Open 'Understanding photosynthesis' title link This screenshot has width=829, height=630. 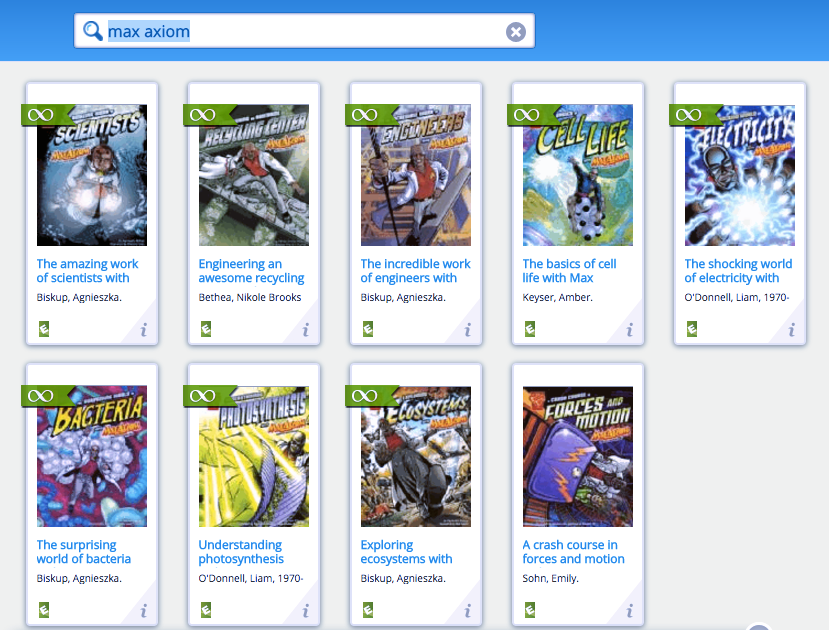click(x=241, y=552)
